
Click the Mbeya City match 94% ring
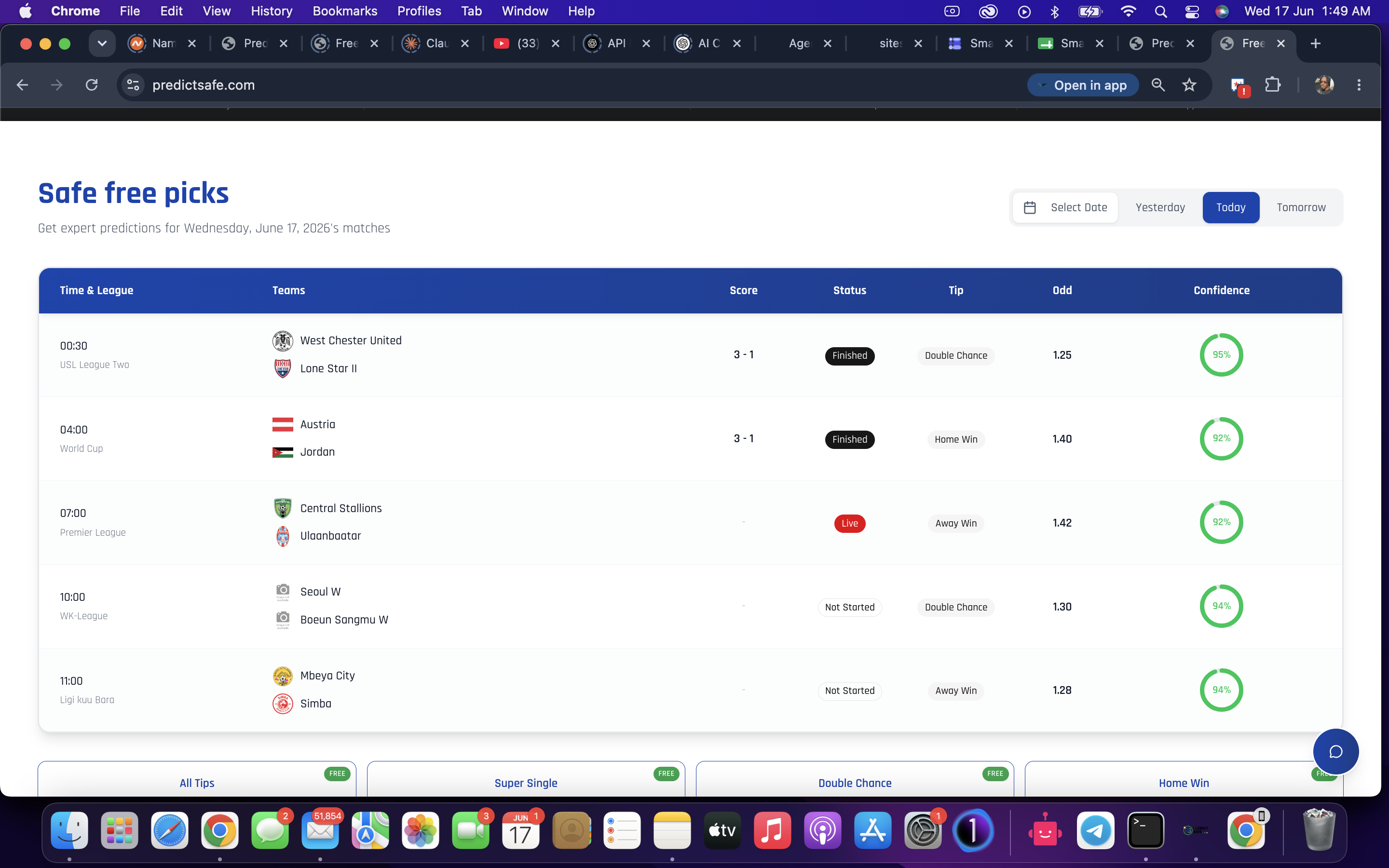pyautogui.click(x=1221, y=690)
